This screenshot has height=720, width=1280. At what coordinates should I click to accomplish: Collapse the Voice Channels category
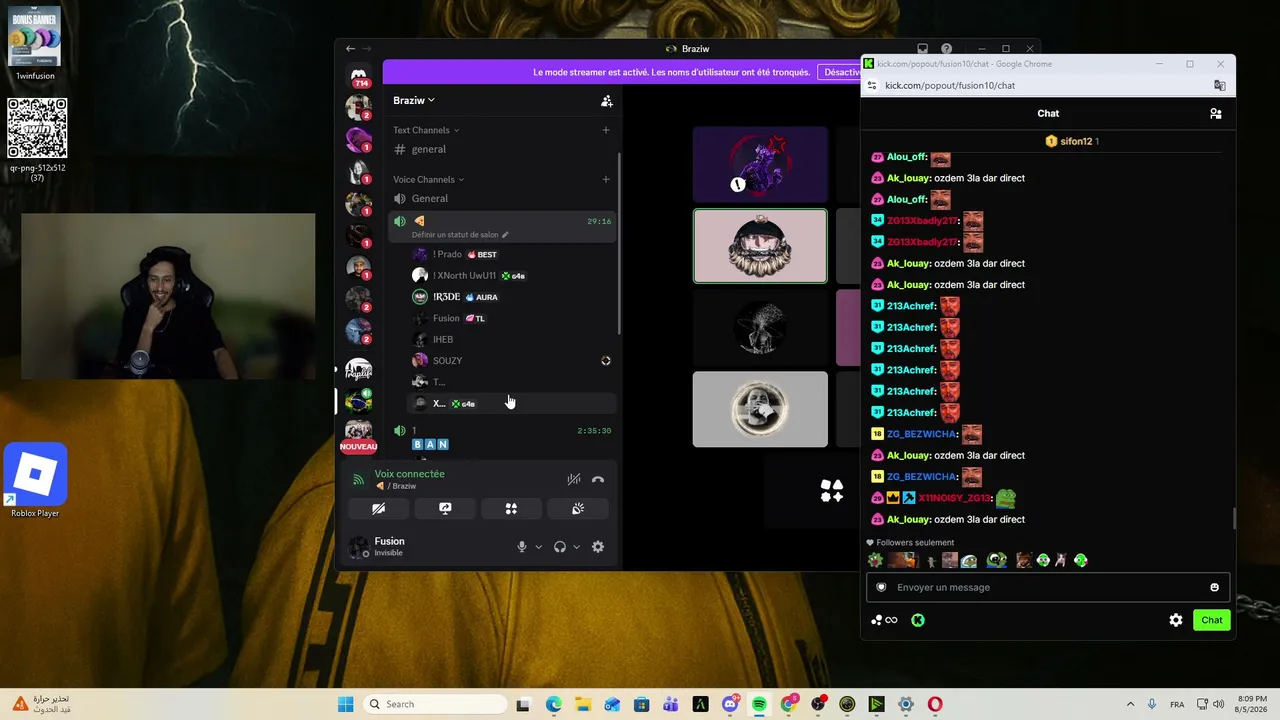click(429, 180)
